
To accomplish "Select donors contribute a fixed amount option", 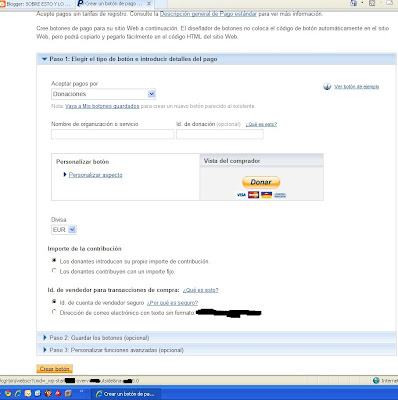I will [x=54, y=271].
